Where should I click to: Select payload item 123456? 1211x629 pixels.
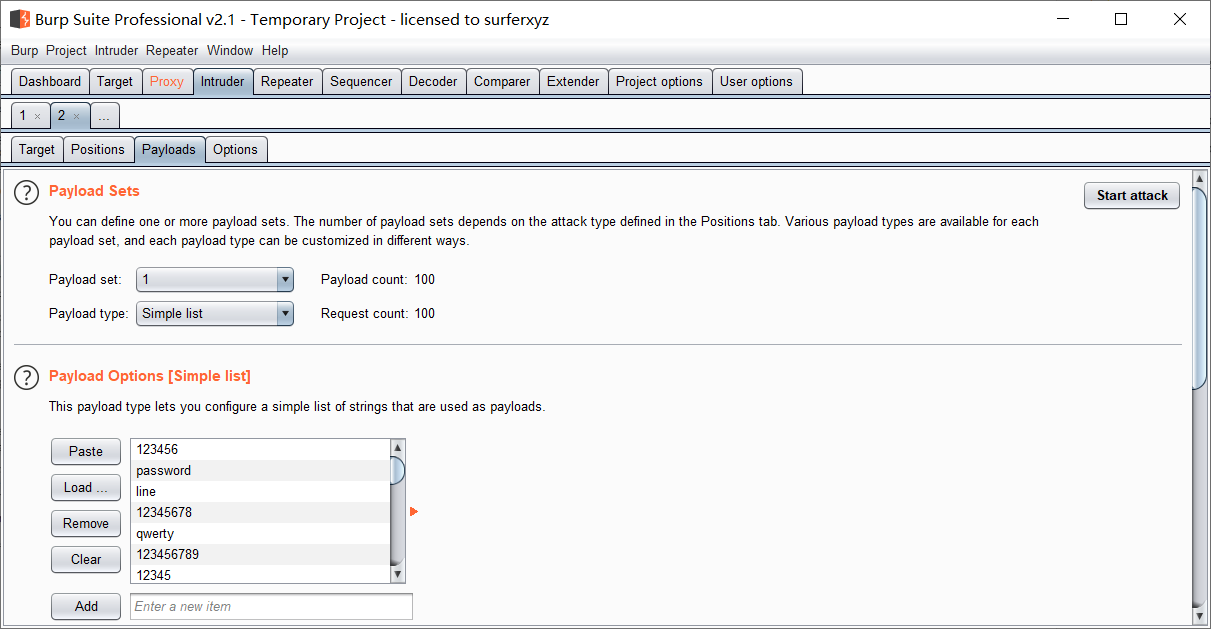point(260,450)
